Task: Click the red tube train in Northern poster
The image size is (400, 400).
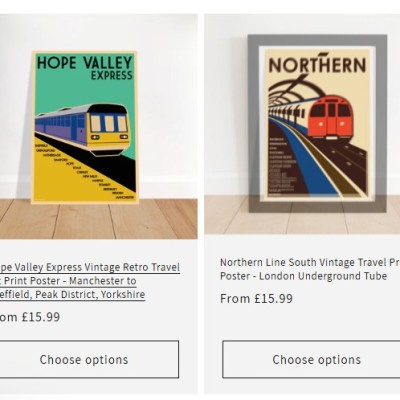Action: click(329, 118)
